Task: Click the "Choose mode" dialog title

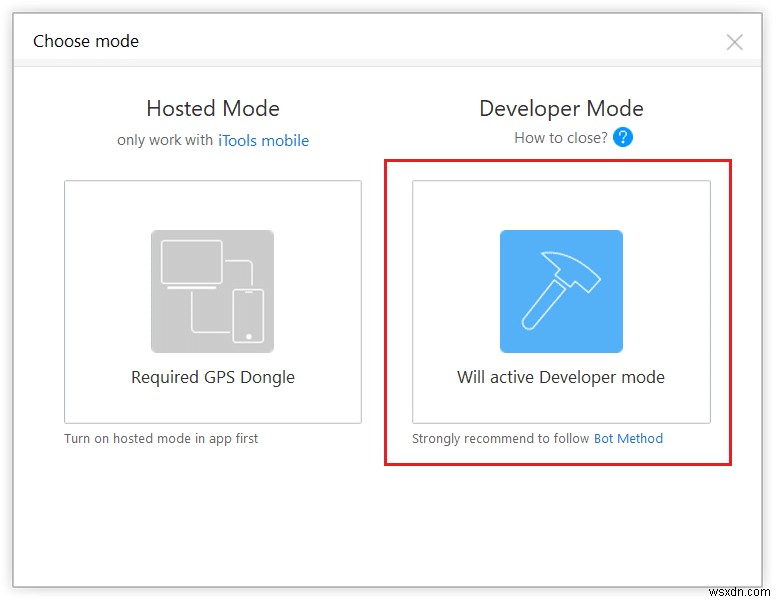Action: [86, 41]
